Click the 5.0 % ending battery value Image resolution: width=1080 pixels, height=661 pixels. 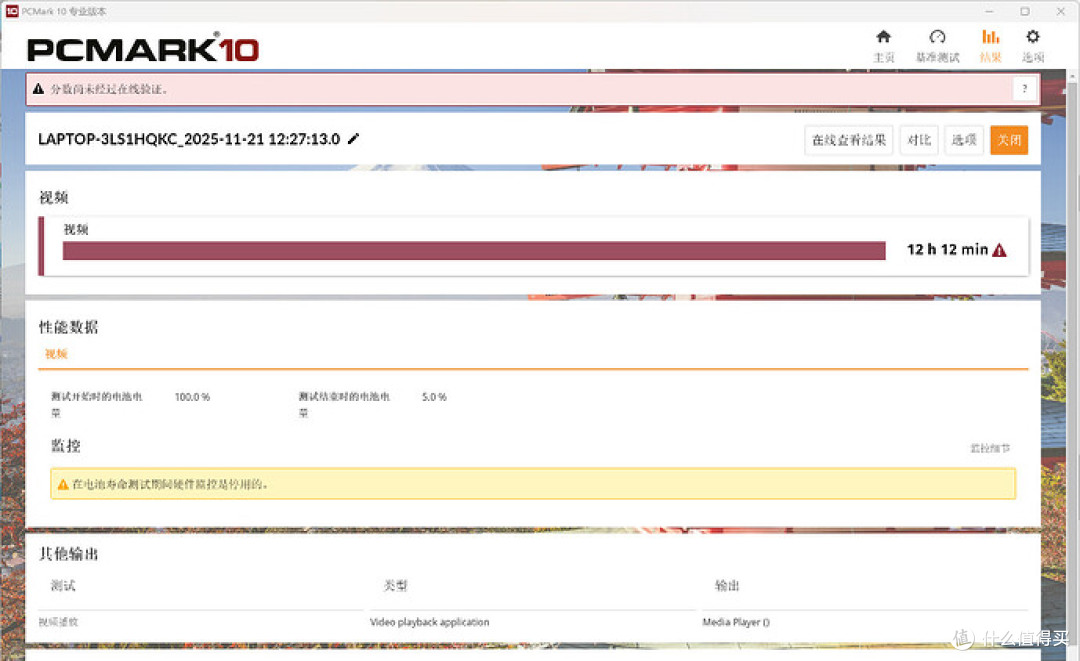(434, 397)
